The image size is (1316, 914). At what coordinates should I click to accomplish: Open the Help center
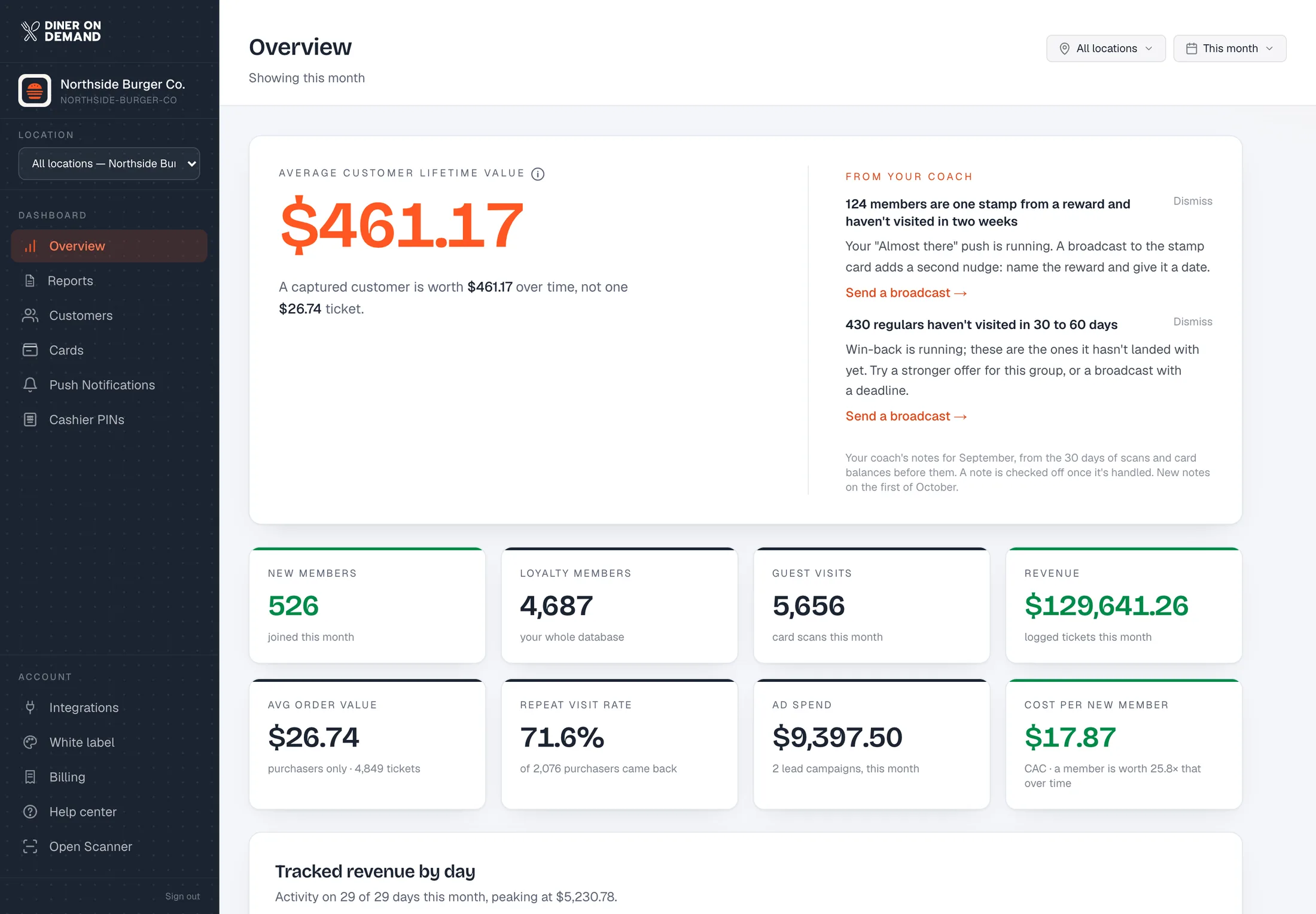(x=109, y=812)
